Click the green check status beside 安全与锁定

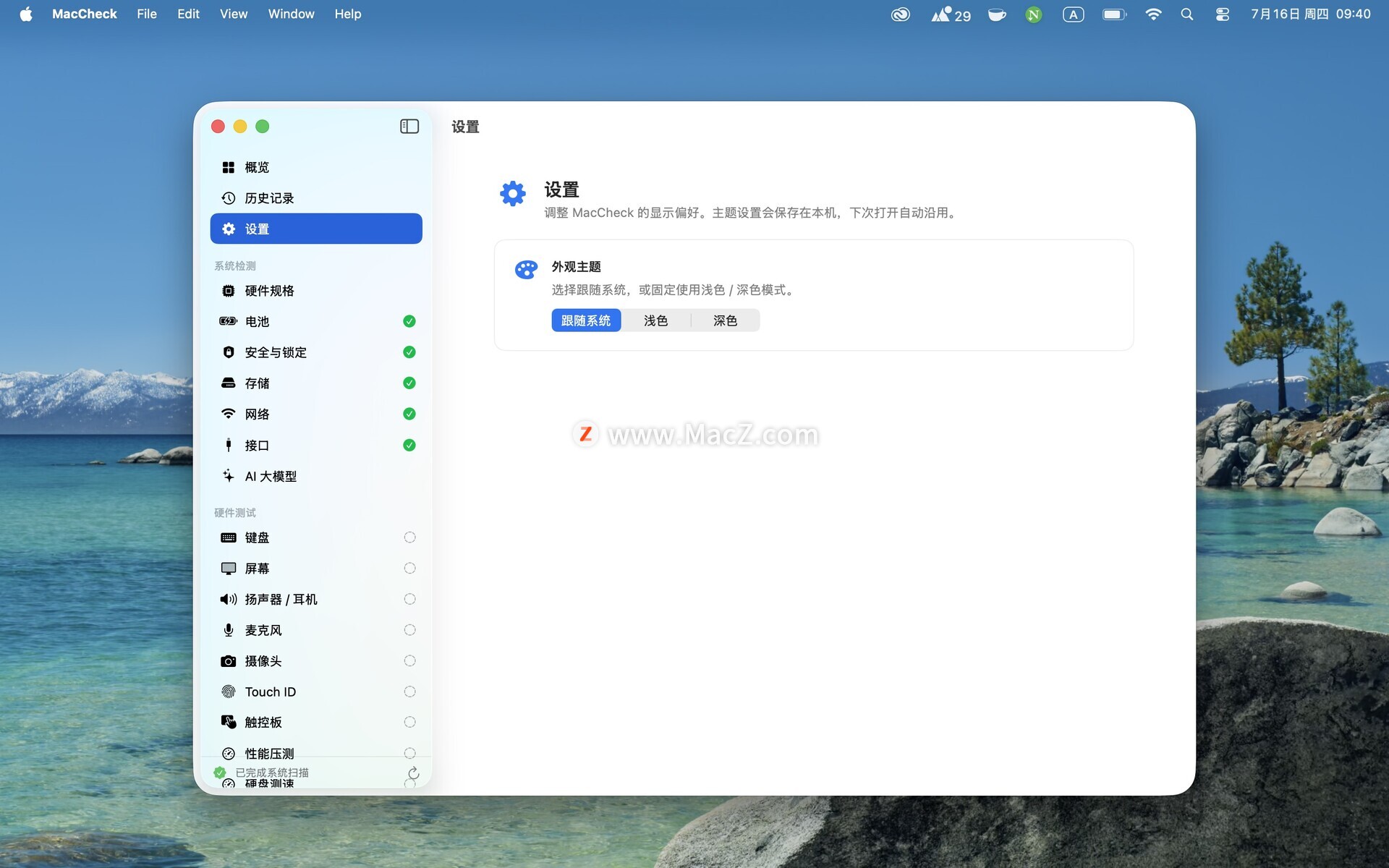409,352
